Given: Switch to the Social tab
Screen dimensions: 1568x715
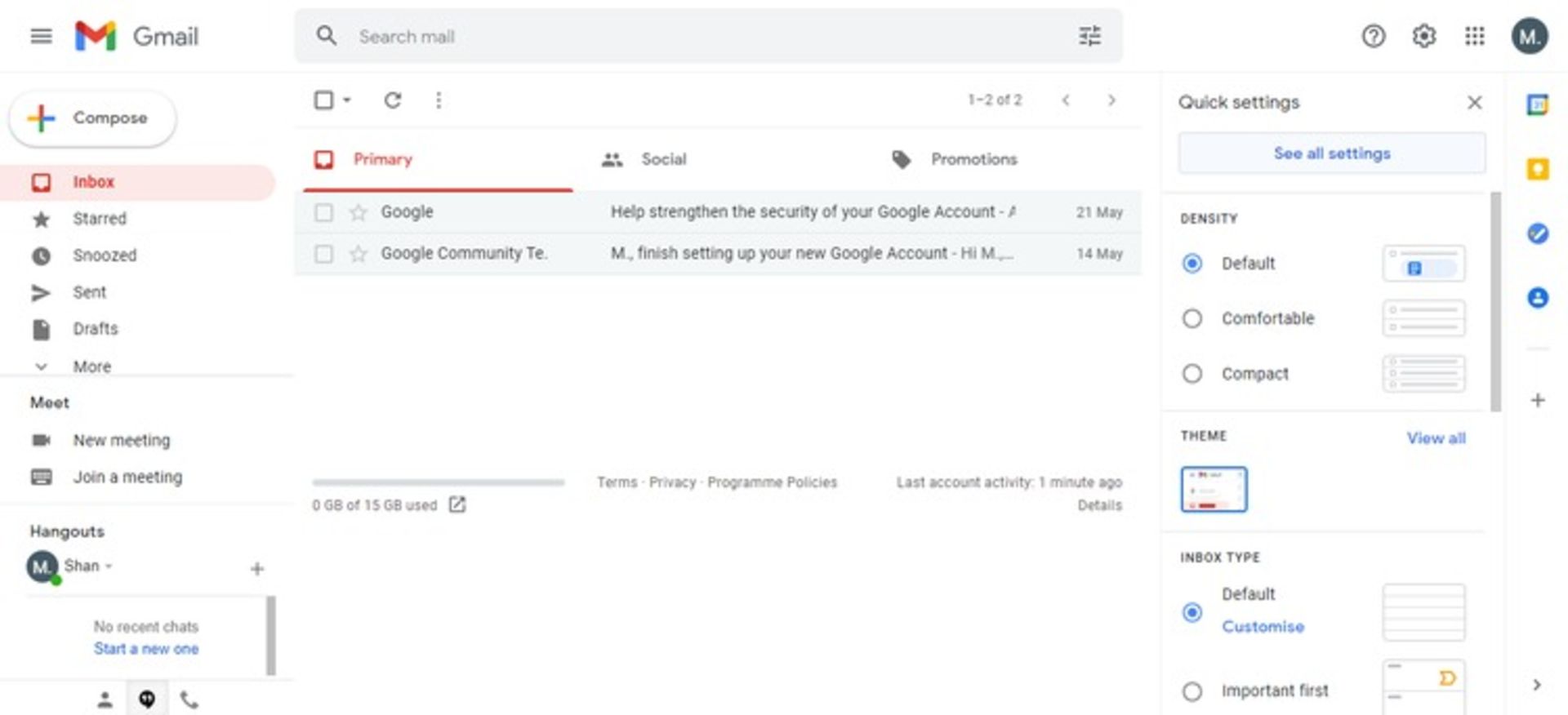Looking at the screenshot, I should (662, 159).
